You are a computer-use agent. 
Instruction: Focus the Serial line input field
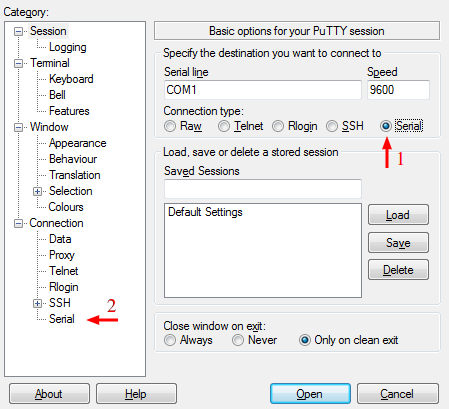tap(263, 90)
